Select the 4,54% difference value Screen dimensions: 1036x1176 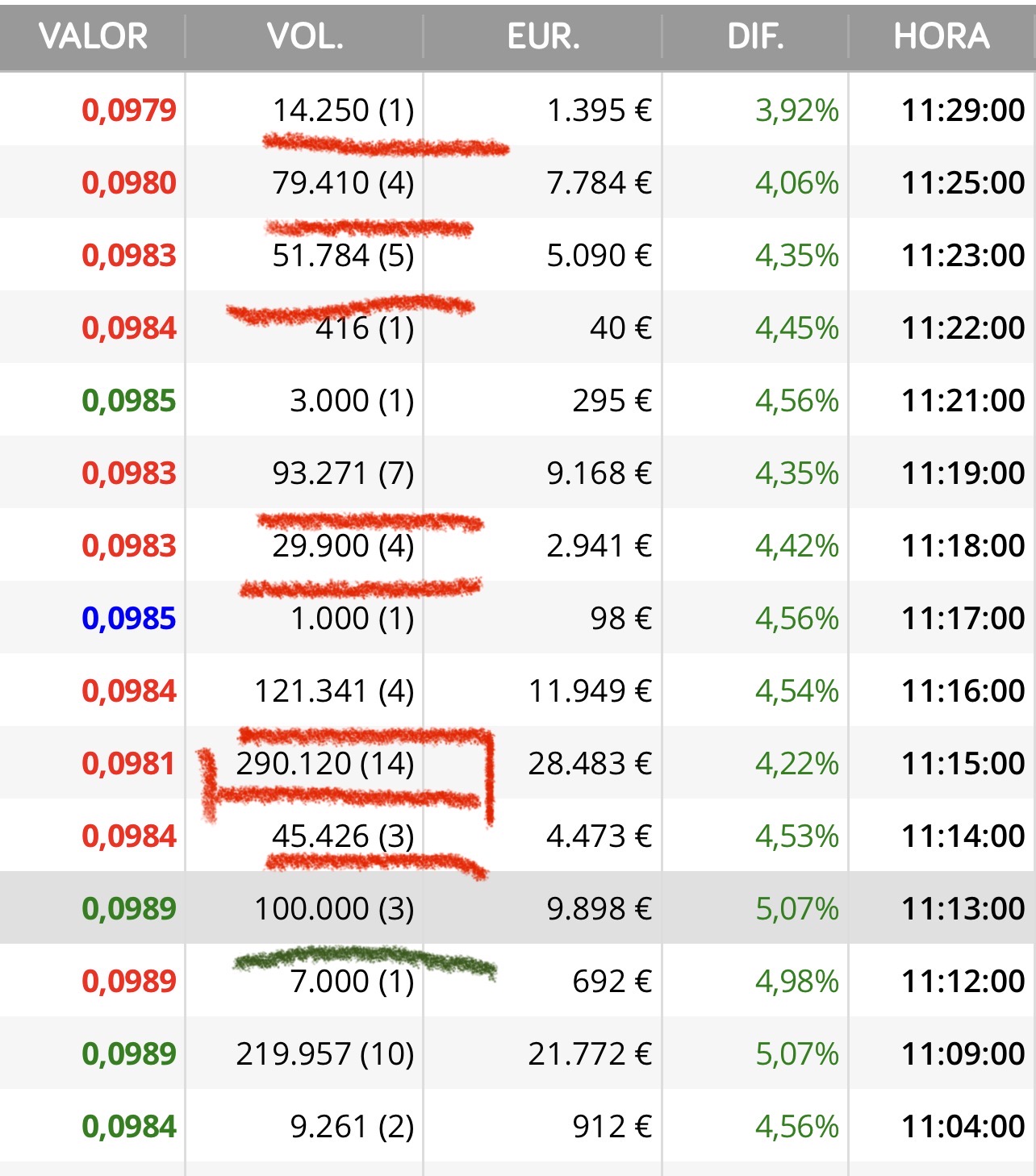click(x=797, y=690)
